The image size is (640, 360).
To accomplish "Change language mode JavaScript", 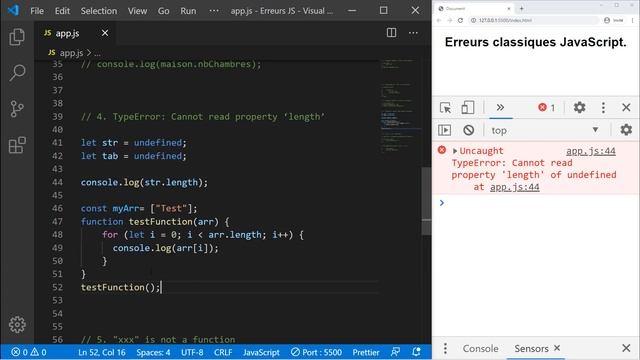I will coord(261,352).
